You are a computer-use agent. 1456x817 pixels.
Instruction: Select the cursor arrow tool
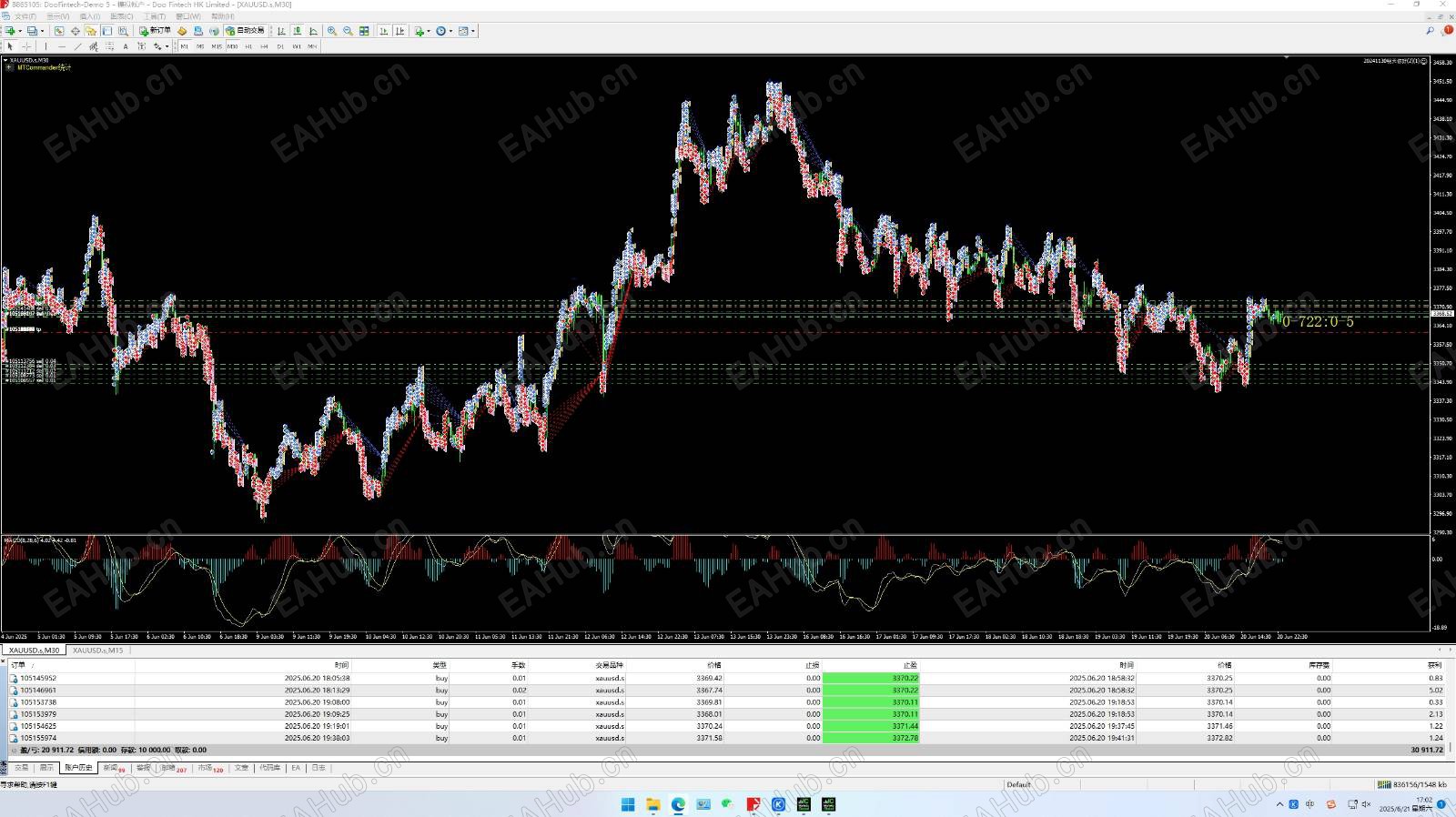10,46
